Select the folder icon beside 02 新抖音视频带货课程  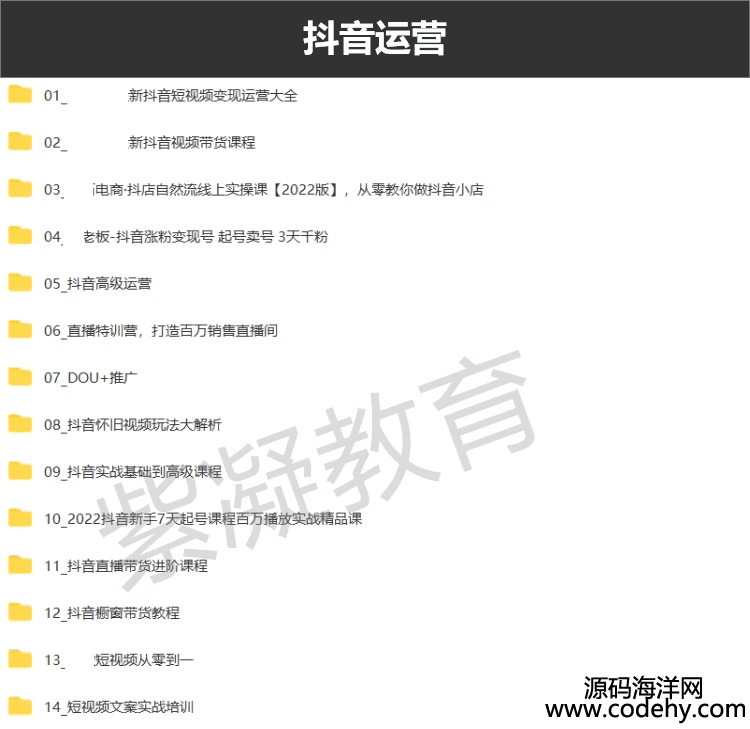click(20, 142)
